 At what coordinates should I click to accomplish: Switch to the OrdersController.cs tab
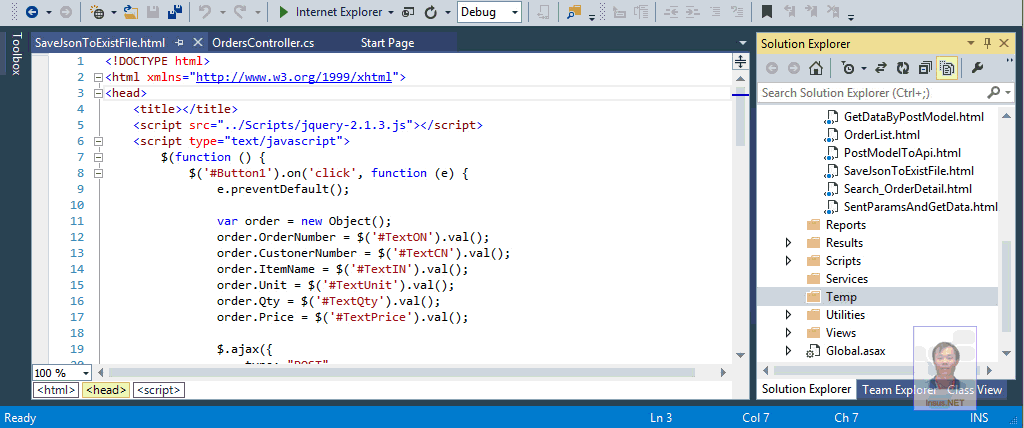[x=263, y=43]
